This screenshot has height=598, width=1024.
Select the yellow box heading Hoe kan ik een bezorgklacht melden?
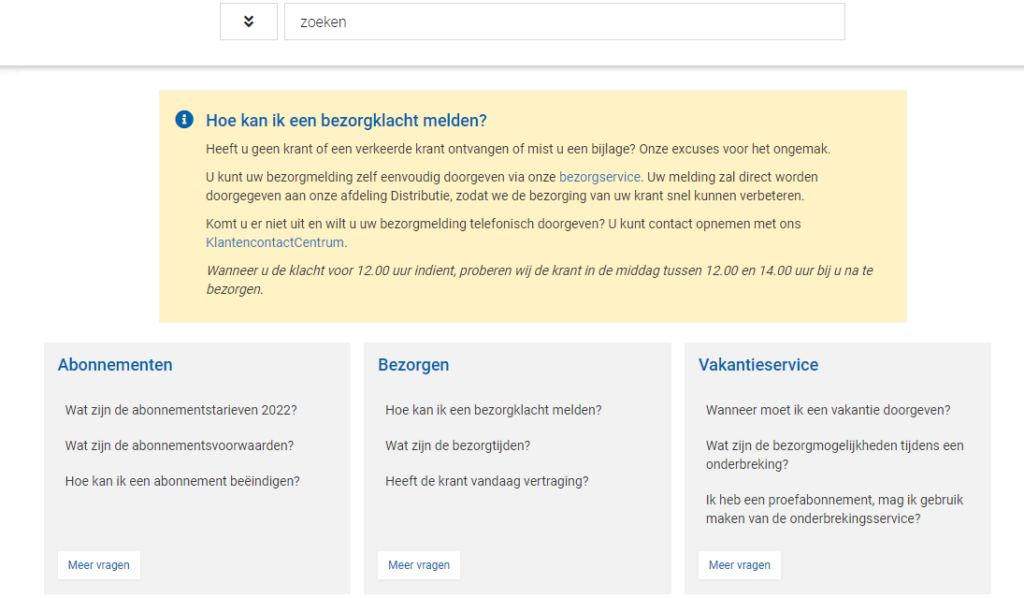tap(346, 120)
